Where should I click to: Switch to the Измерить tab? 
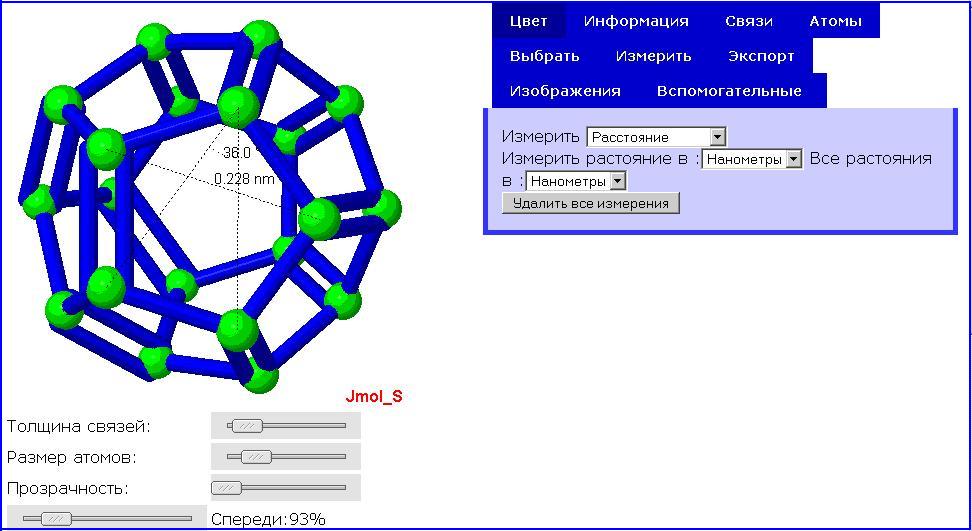click(x=653, y=56)
